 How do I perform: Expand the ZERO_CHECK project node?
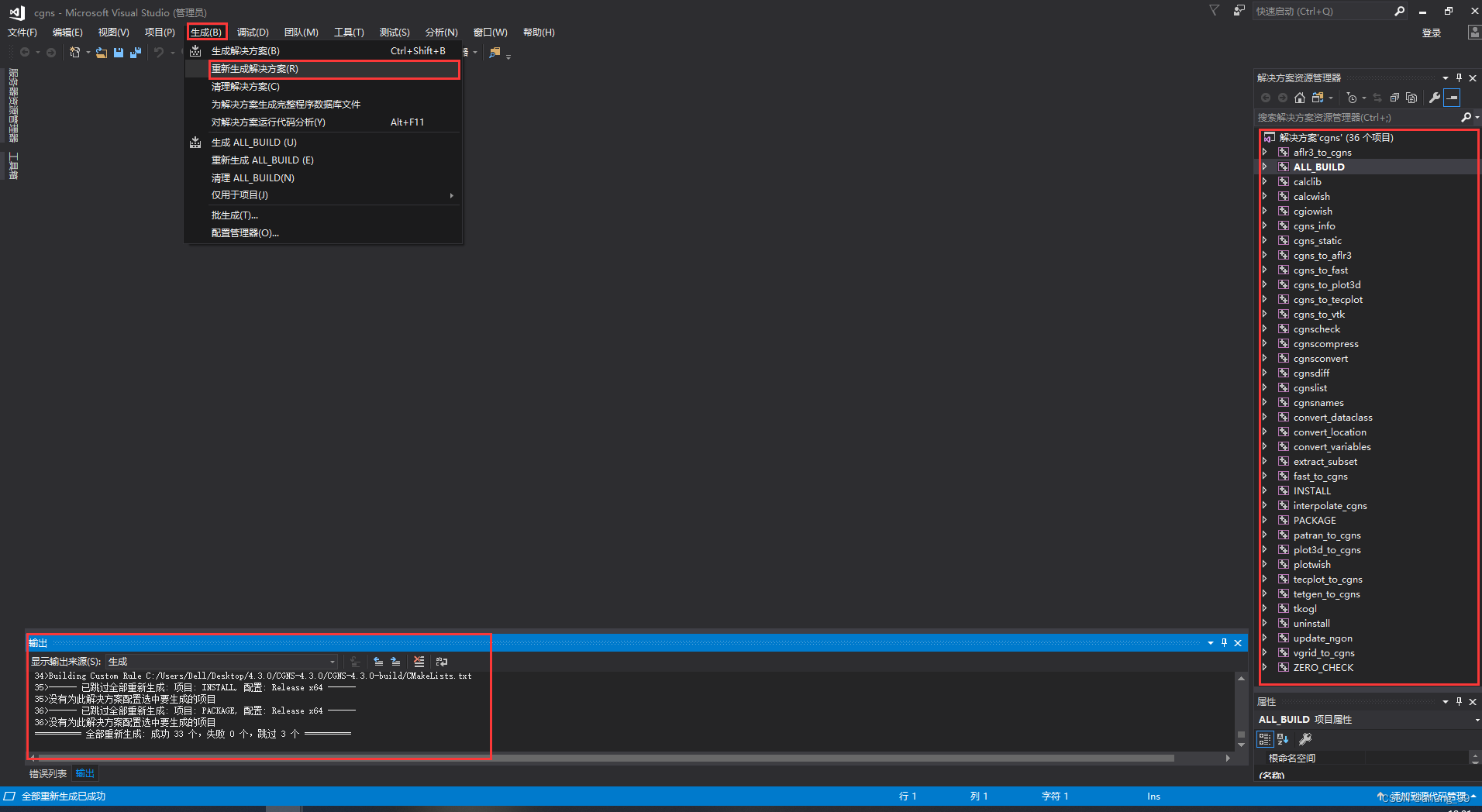point(1265,667)
